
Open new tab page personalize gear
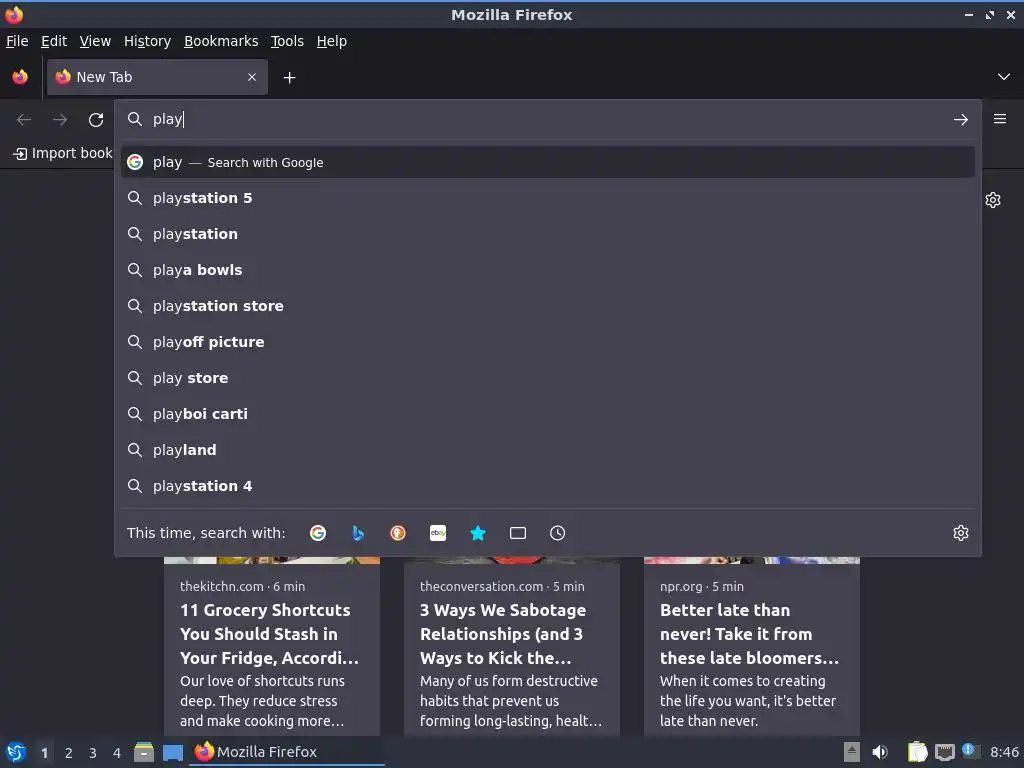[993, 200]
